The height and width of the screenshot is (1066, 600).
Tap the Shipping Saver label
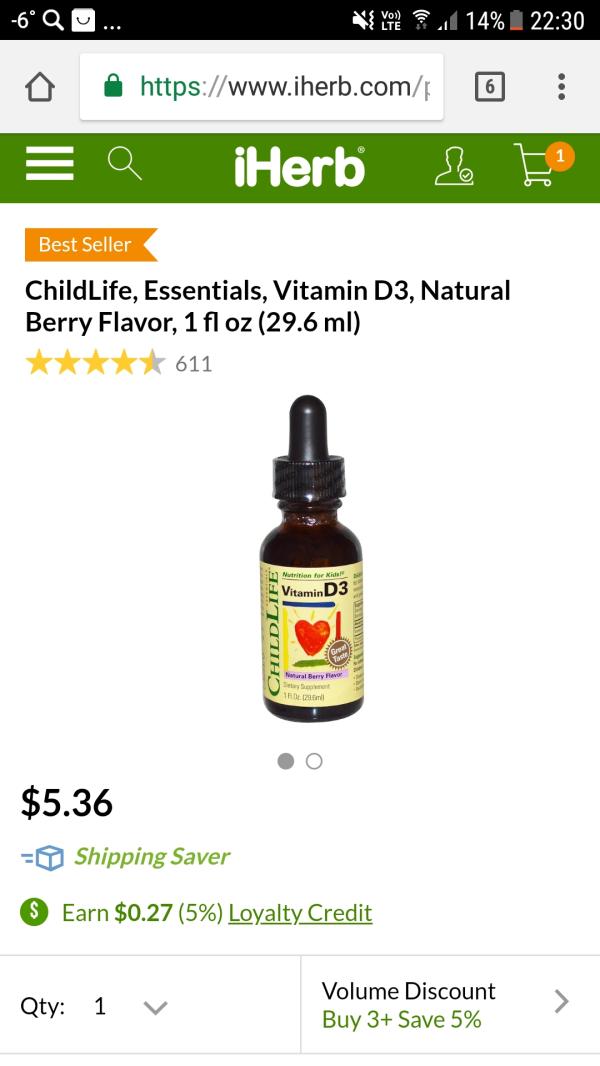152,857
